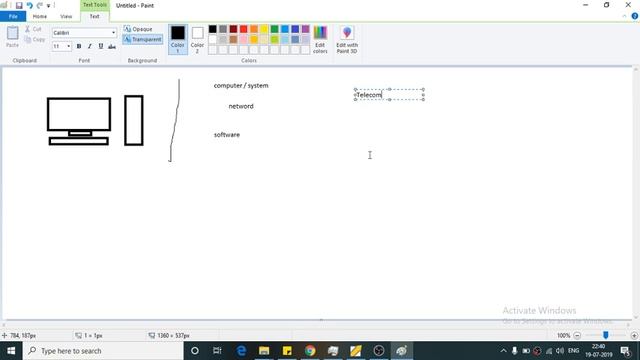Click the Copy button
Viewport: 640px width, 360px height.
coord(35,40)
